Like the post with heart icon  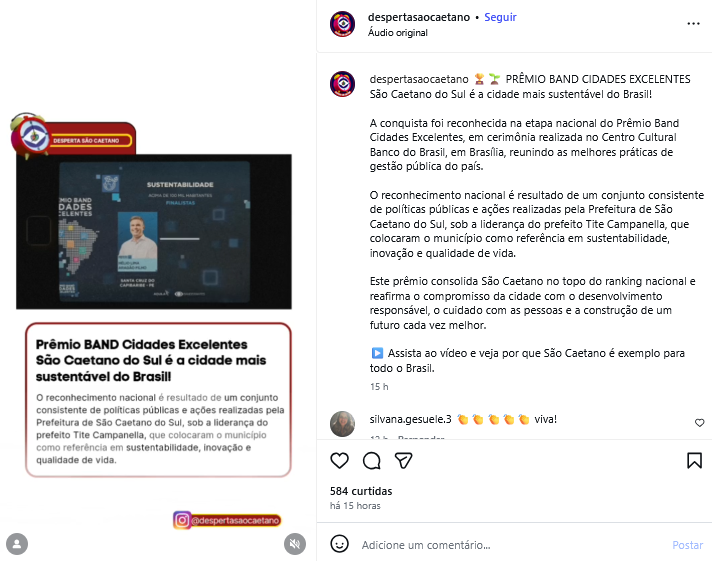tap(339, 461)
